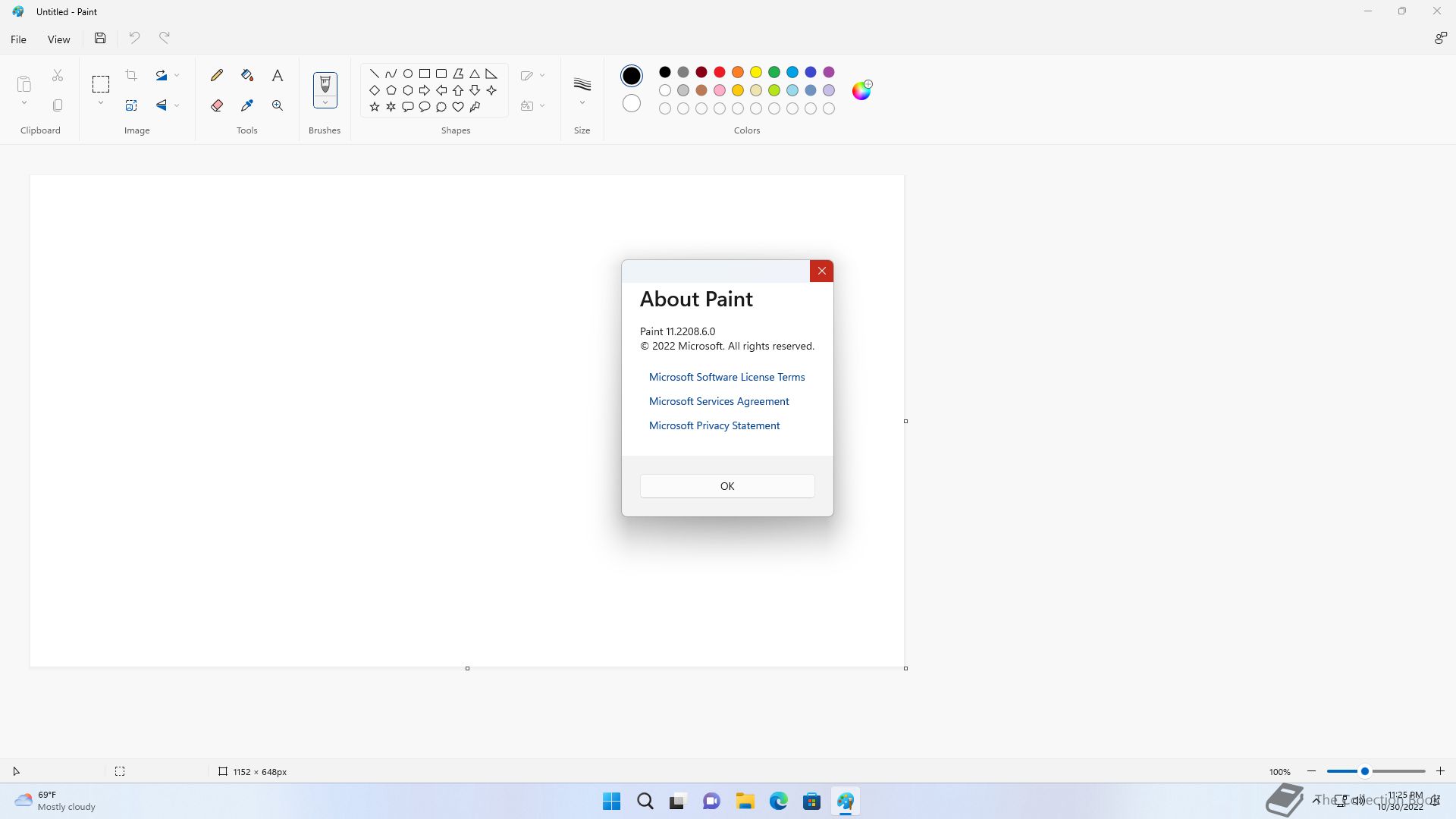Select the Line shape

coord(375,74)
